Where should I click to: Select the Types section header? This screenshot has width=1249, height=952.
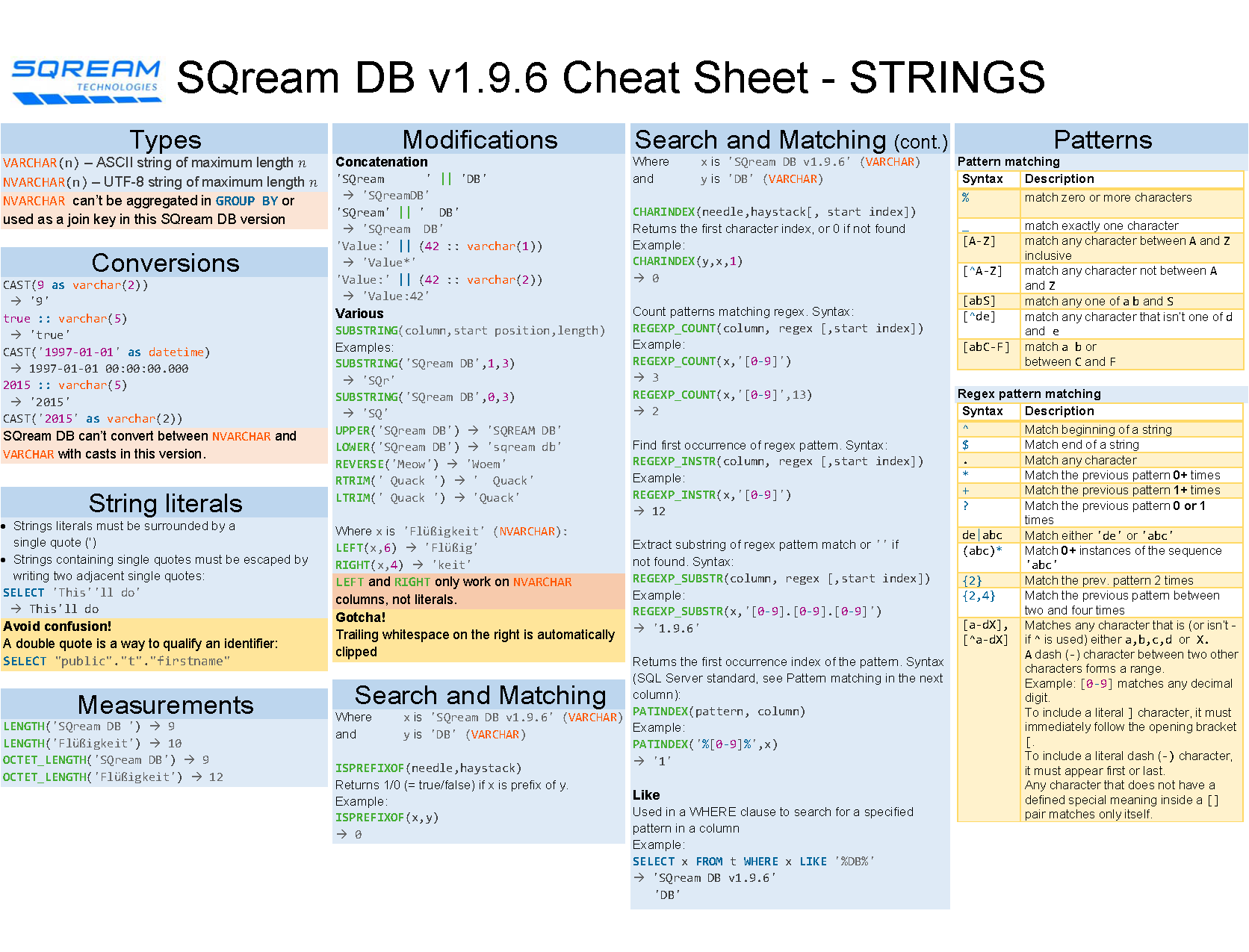(x=164, y=140)
